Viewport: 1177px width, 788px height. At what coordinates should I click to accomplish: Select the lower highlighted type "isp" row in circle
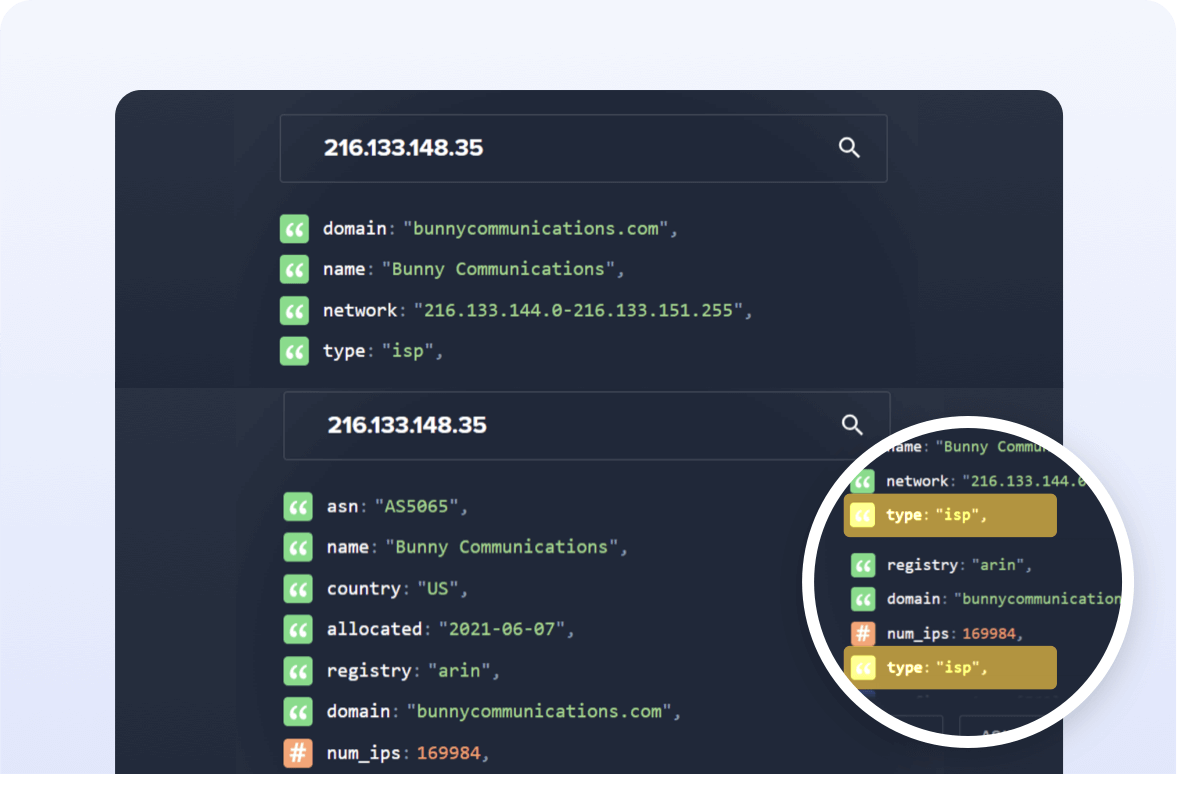949,668
